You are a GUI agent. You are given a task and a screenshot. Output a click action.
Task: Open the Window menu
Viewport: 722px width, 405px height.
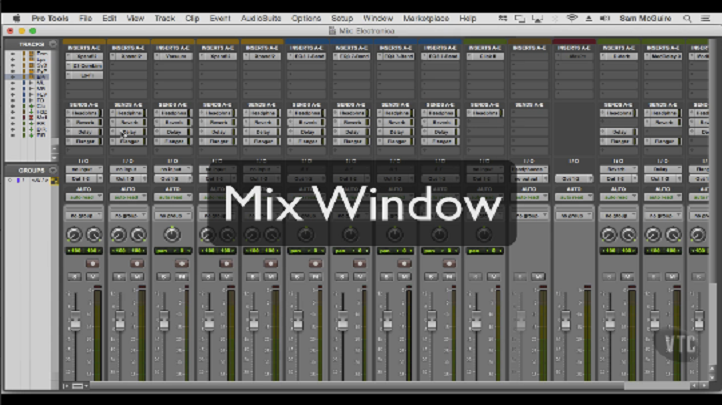pyautogui.click(x=378, y=18)
